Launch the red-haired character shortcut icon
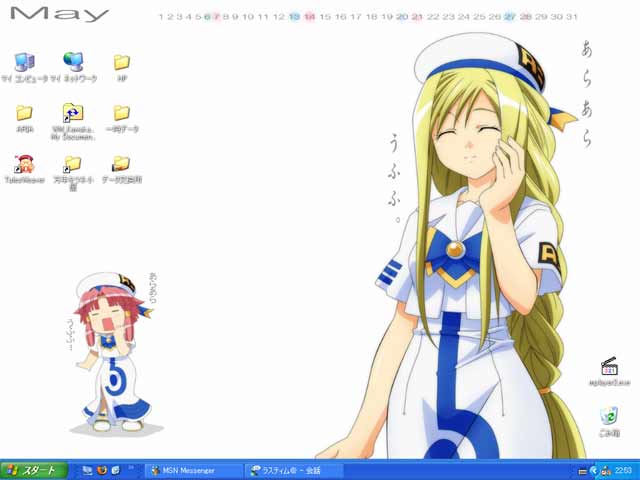This screenshot has width=640, height=480. (x=24, y=164)
